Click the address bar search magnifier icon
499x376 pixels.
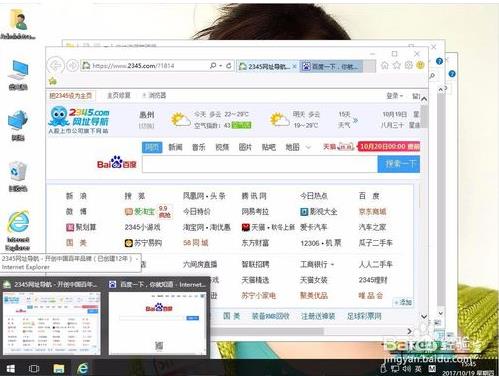213,66
